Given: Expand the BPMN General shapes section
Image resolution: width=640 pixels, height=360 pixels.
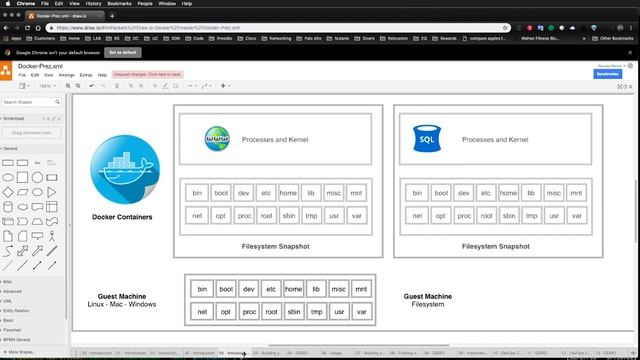Looking at the screenshot, I should [x=16, y=340].
